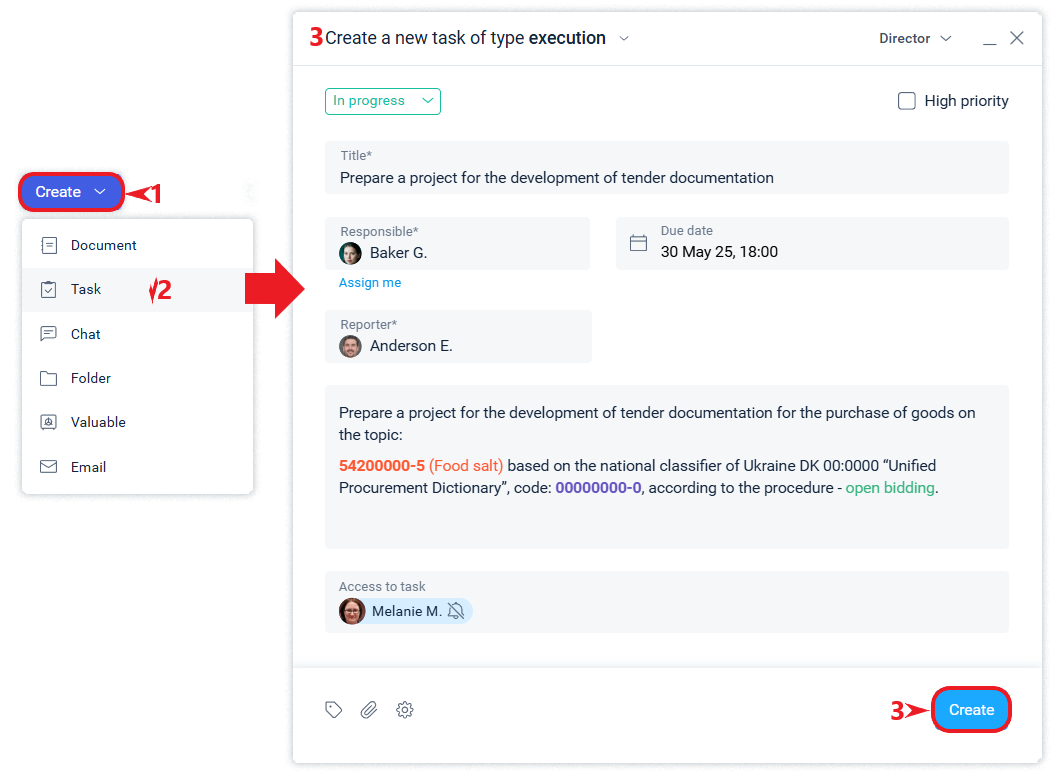The height and width of the screenshot is (778, 1063).
Task: Open task settings gear icon
Action: point(405,710)
